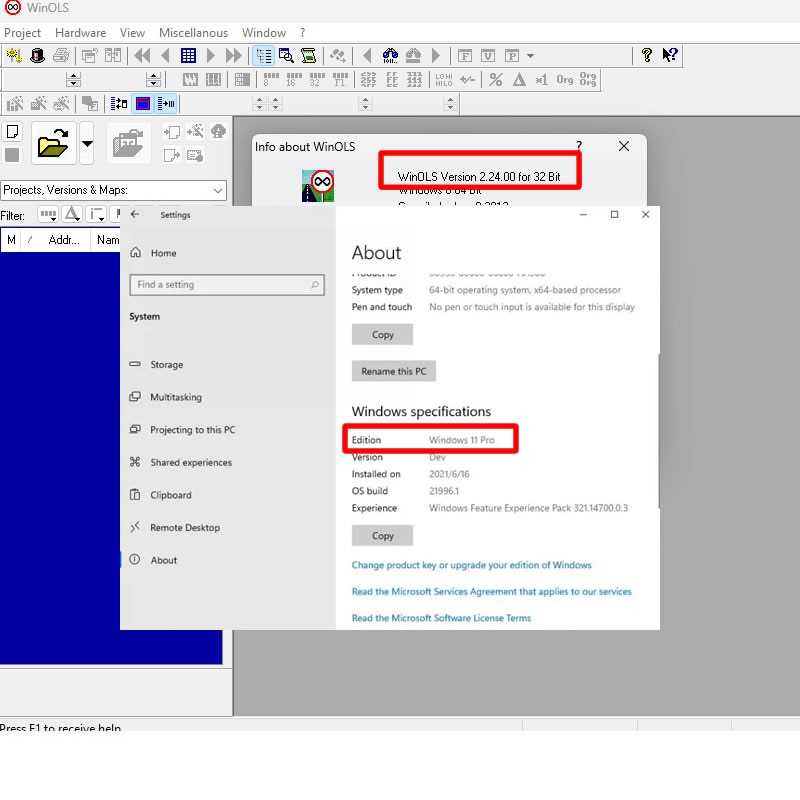
Task: Click the blank new page icon
Action: point(12,132)
